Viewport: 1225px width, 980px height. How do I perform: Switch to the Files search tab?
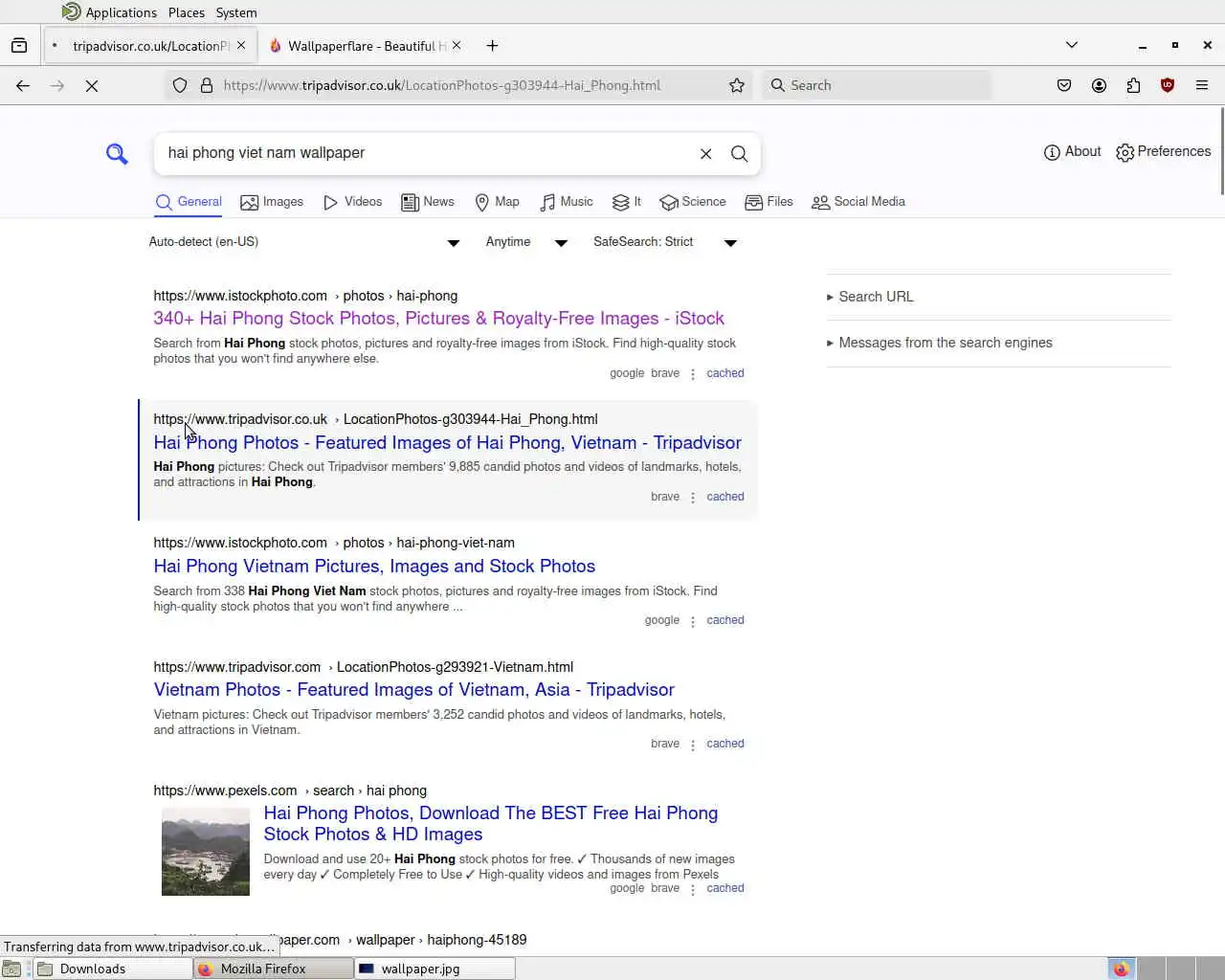coord(769,202)
